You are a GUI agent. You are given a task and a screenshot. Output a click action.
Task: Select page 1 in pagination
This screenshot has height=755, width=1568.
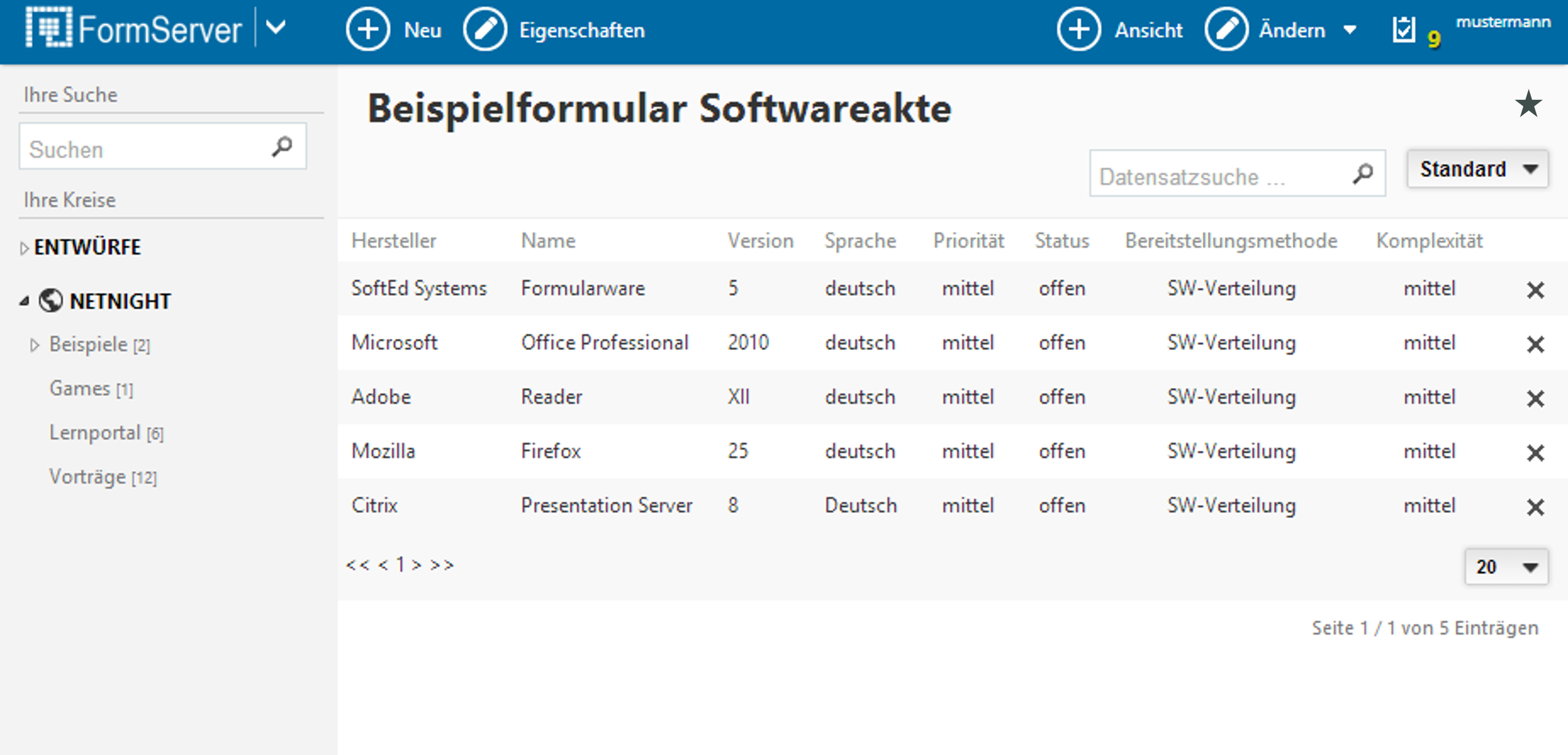pos(400,564)
